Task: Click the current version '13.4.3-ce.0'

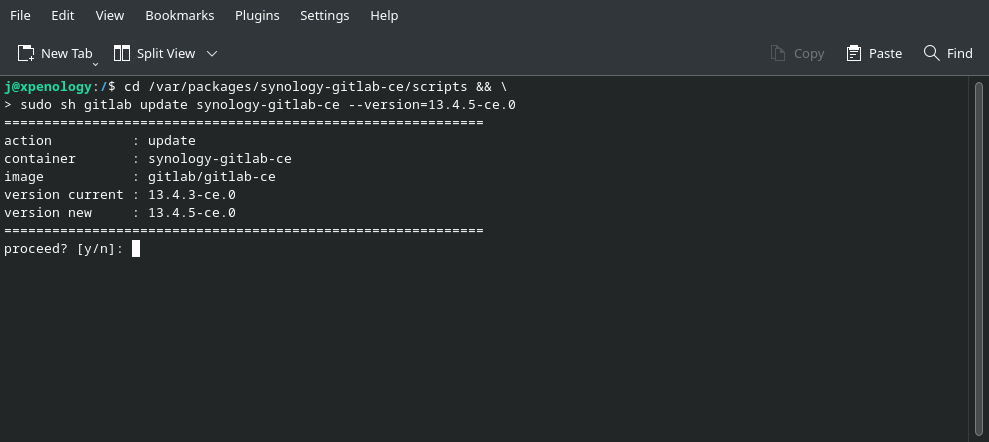Action: [192, 195]
